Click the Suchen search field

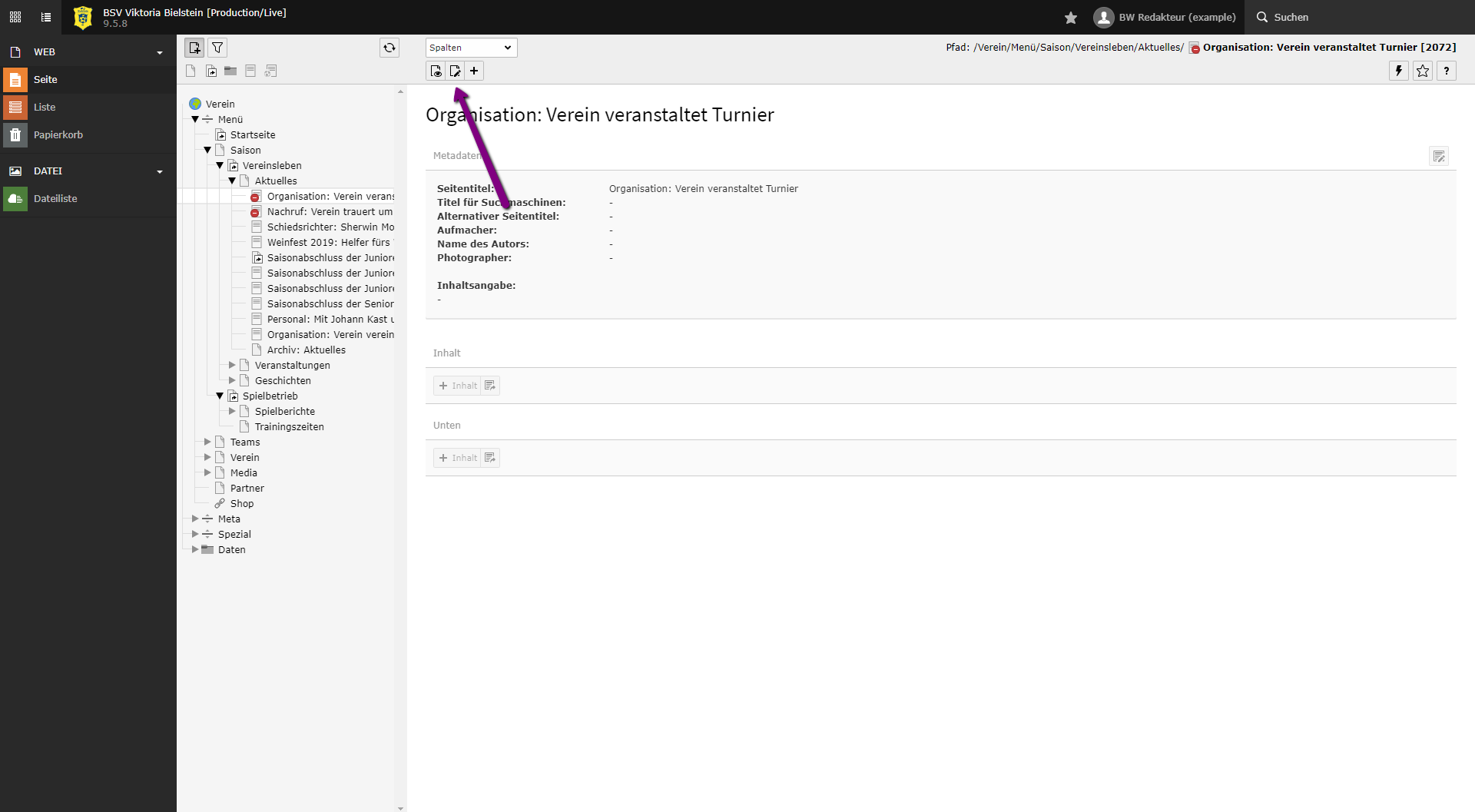click(1291, 17)
